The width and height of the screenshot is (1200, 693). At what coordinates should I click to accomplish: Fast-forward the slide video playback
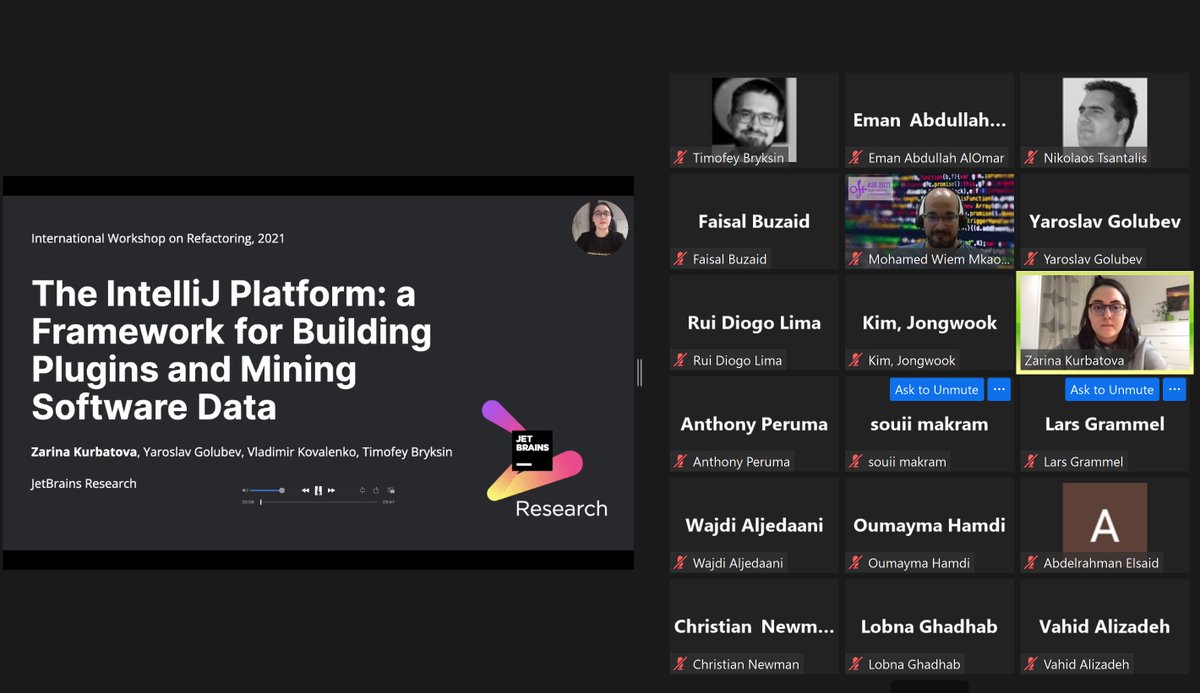click(x=331, y=490)
